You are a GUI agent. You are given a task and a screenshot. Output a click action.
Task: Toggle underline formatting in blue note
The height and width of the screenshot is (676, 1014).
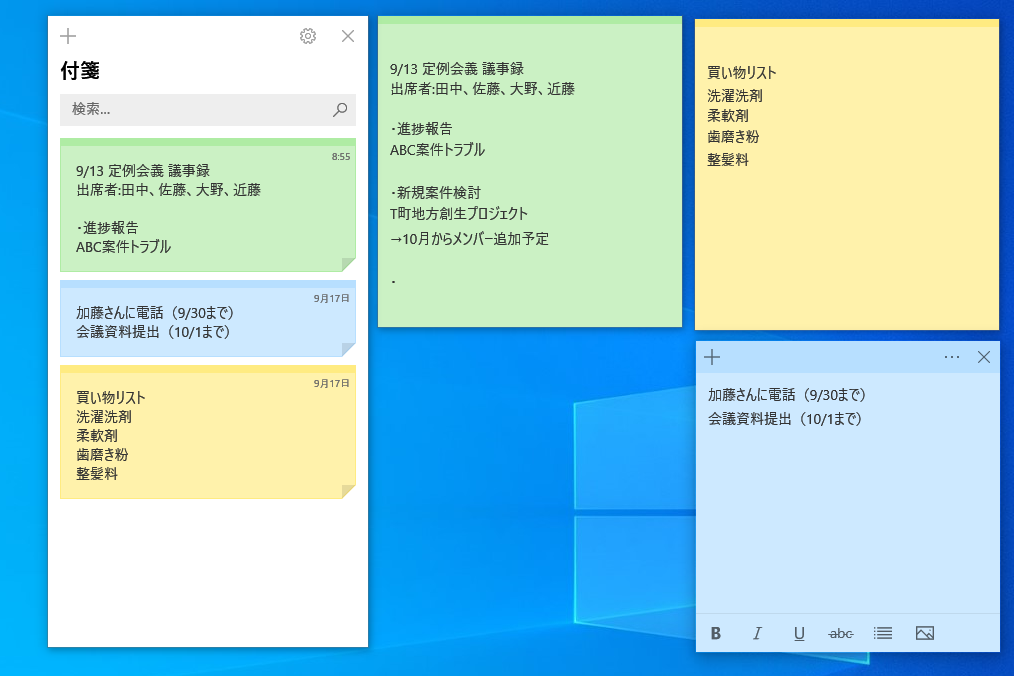(x=799, y=633)
